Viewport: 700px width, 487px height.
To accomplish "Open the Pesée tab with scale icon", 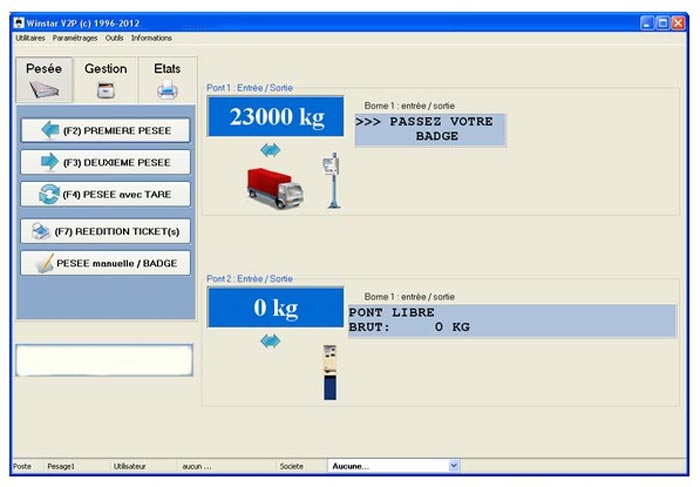I will (44, 80).
